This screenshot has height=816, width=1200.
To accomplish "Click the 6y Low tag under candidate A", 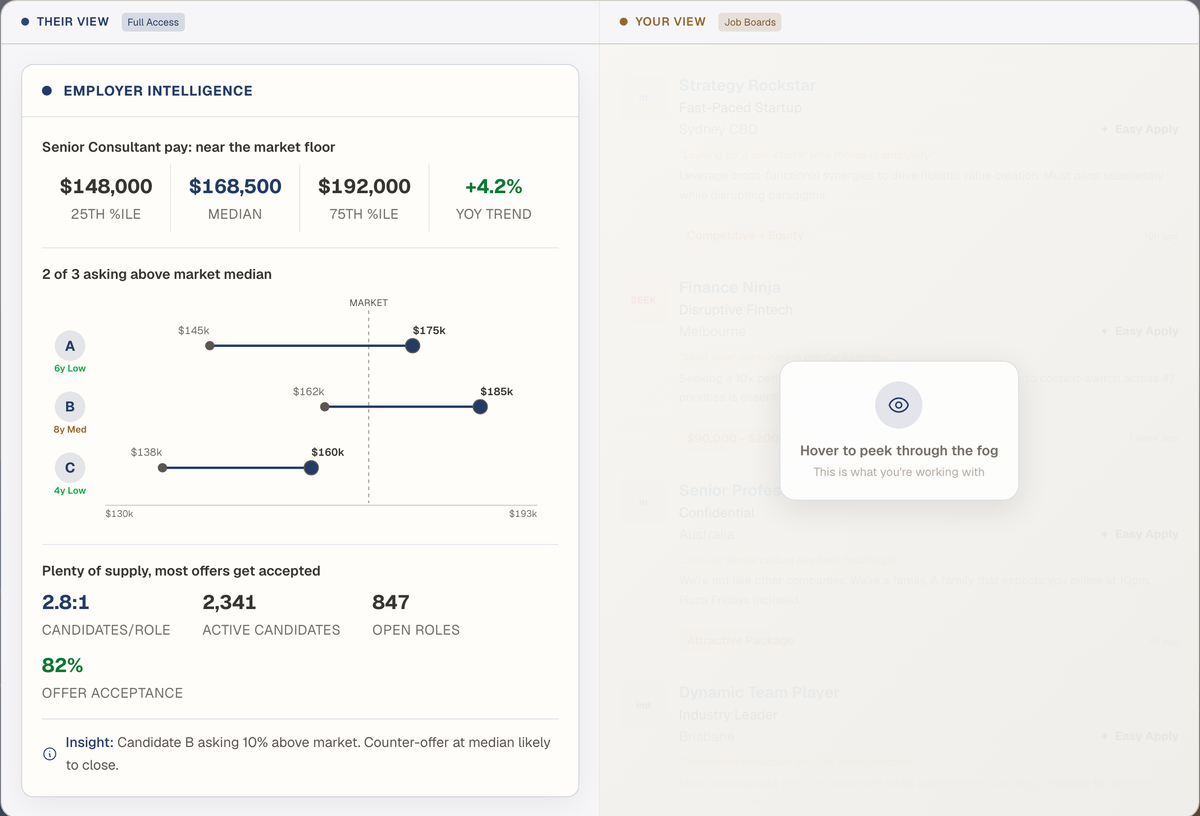I will coord(70,369).
